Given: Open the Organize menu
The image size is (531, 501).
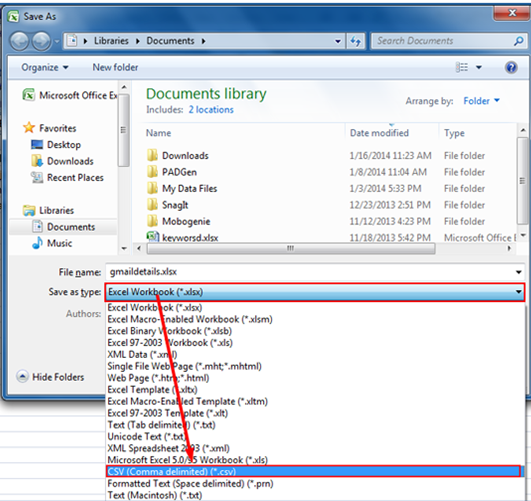Looking at the screenshot, I should pos(45,67).
